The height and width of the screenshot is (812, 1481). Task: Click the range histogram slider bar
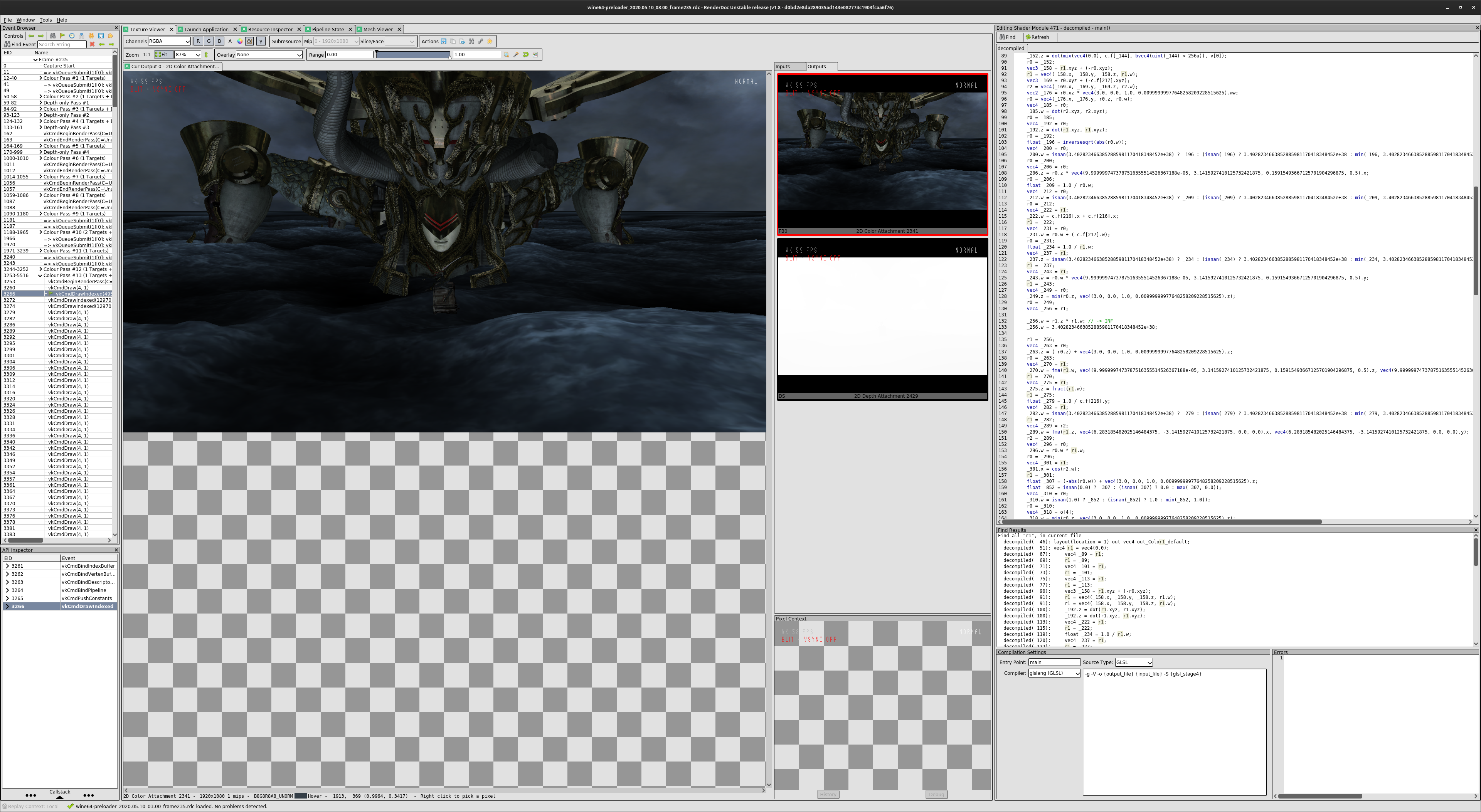coord(413,55)
